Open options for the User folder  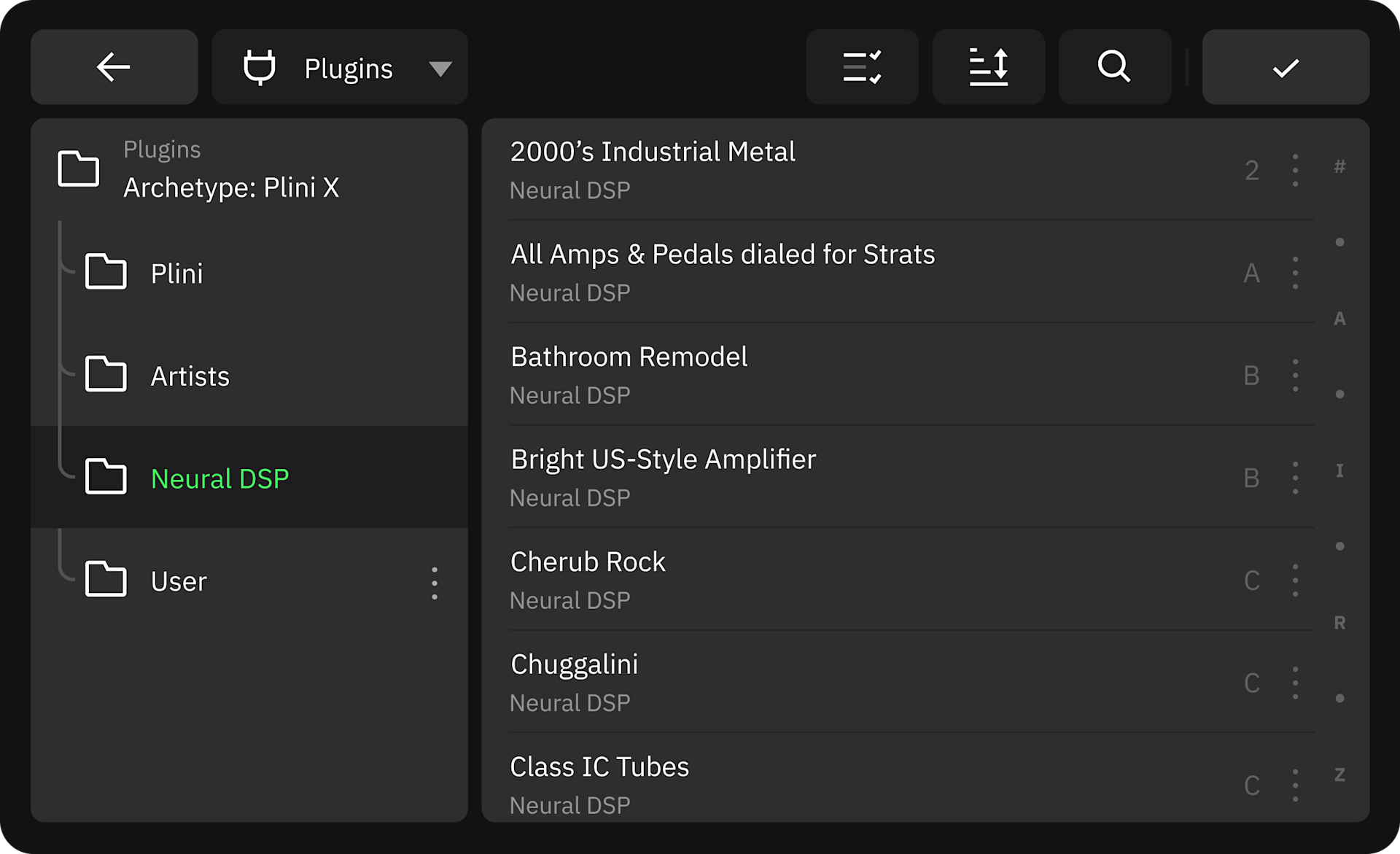pyautogui.click(x=435, y=583)
